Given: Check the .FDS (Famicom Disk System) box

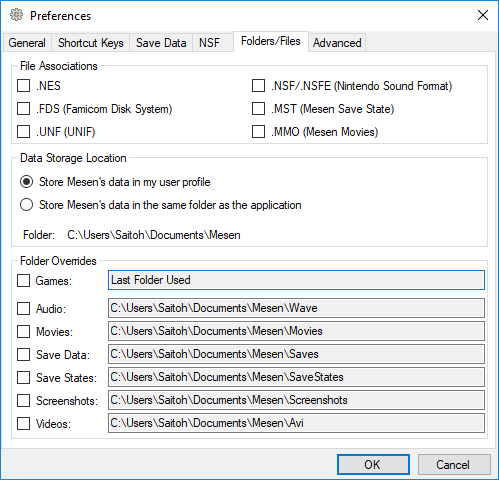Looking at the screenshot, I should (23, 109).
